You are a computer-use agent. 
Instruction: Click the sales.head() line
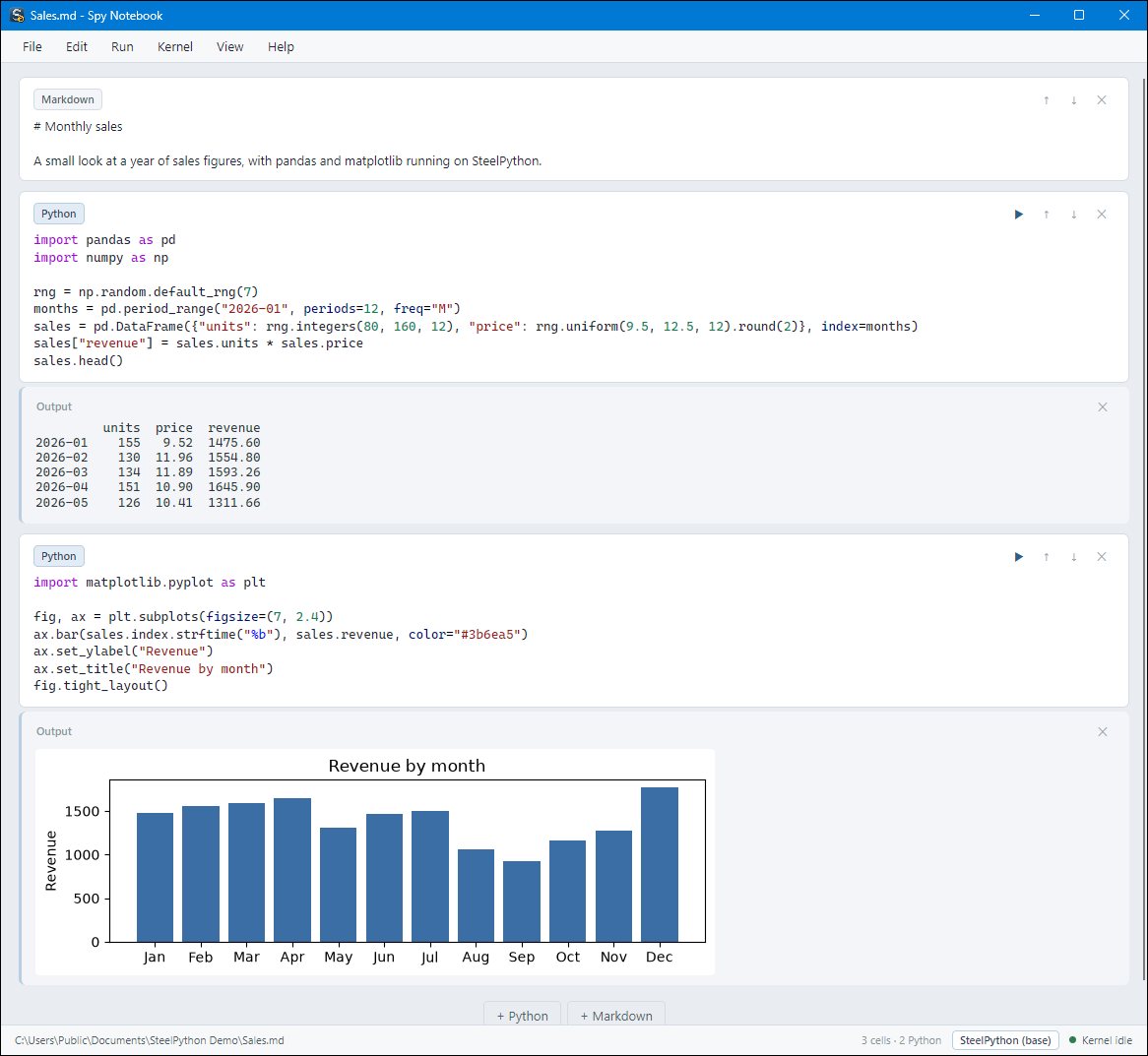tap(79, 361)
